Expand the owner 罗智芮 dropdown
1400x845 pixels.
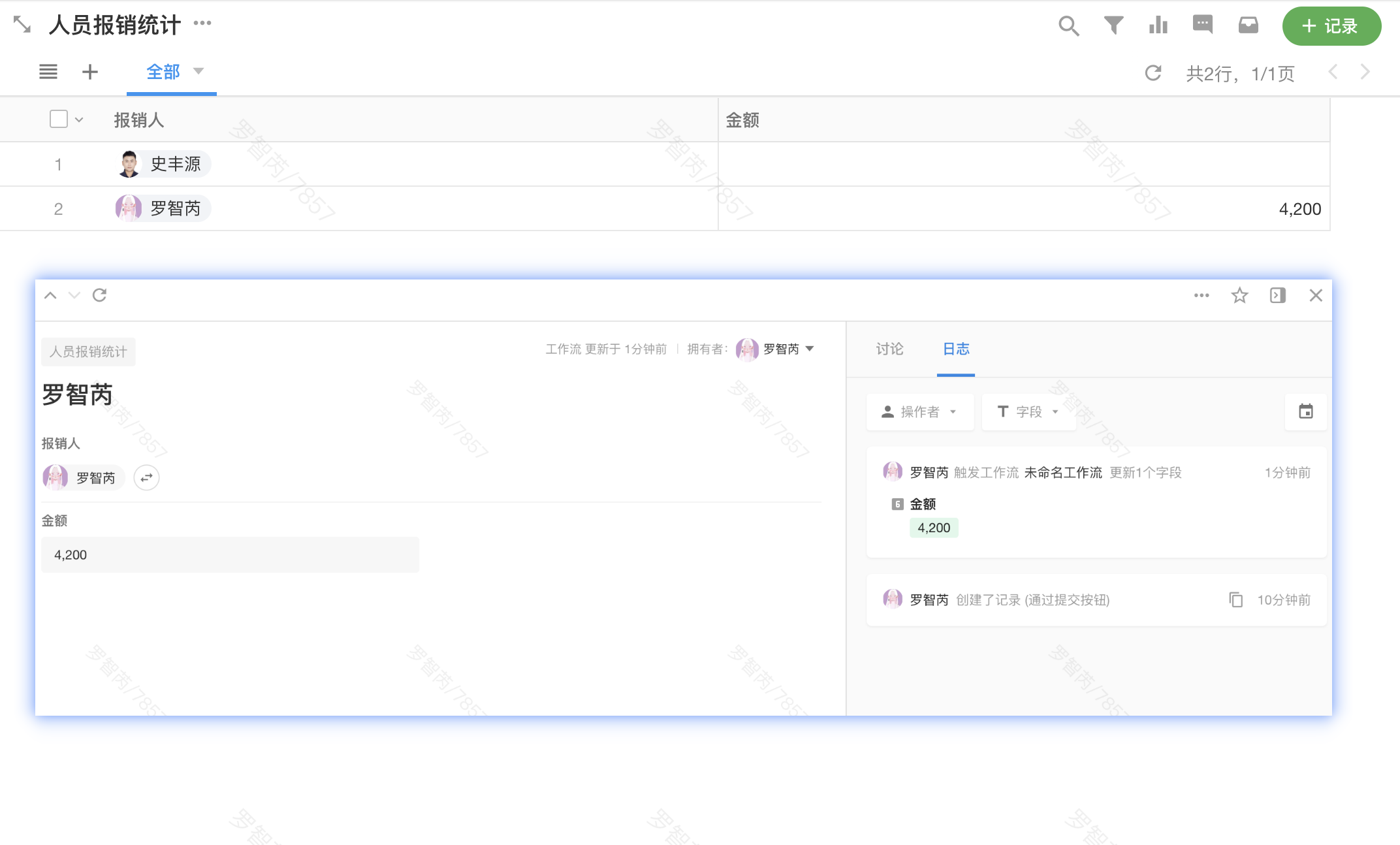coord(810,349)
